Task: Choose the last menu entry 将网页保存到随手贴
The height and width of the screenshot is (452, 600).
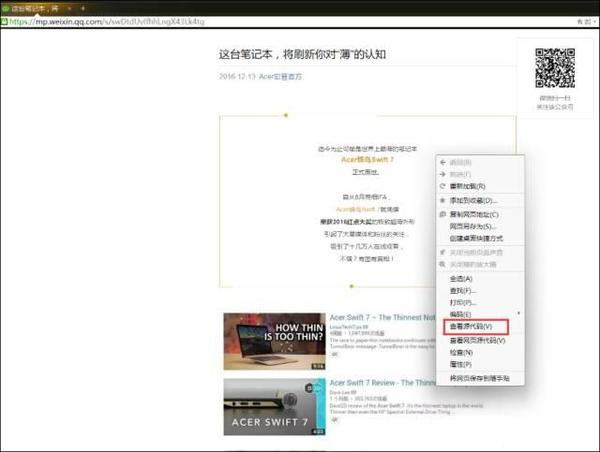Action: pyautogui.click(x=479, y=379)
